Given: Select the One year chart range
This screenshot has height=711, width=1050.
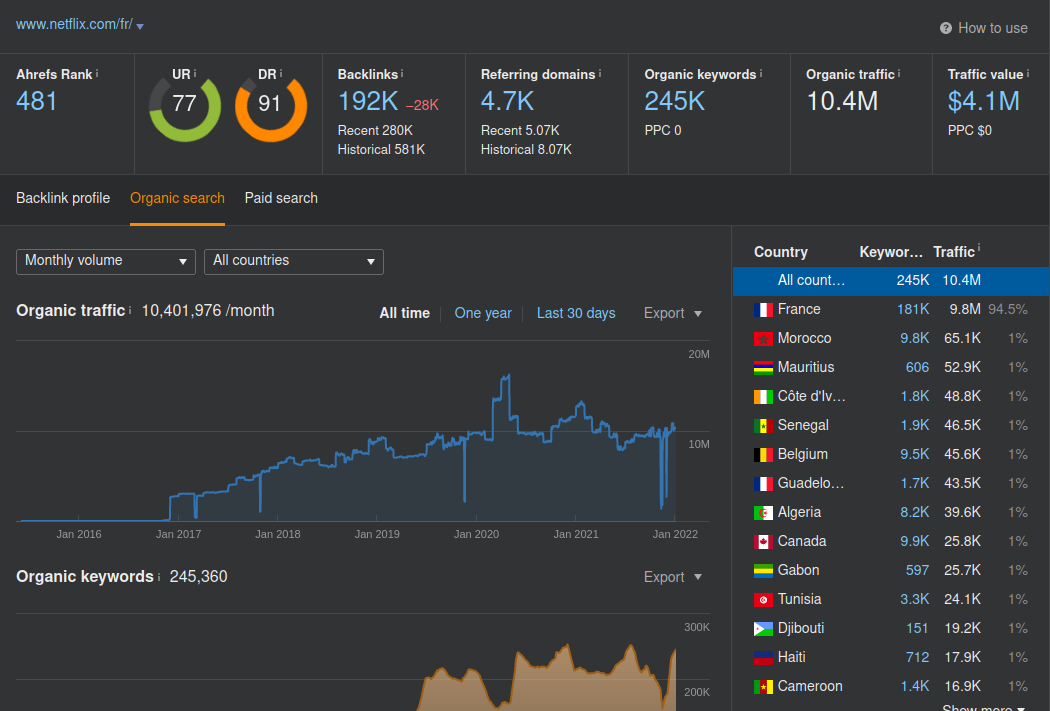Looking at the screenshot, I should (483, 313).
